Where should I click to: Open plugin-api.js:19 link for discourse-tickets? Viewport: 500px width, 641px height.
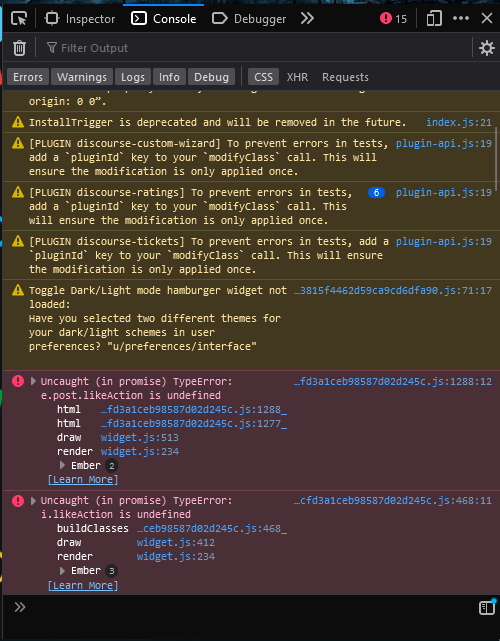(x=444, y=242)
